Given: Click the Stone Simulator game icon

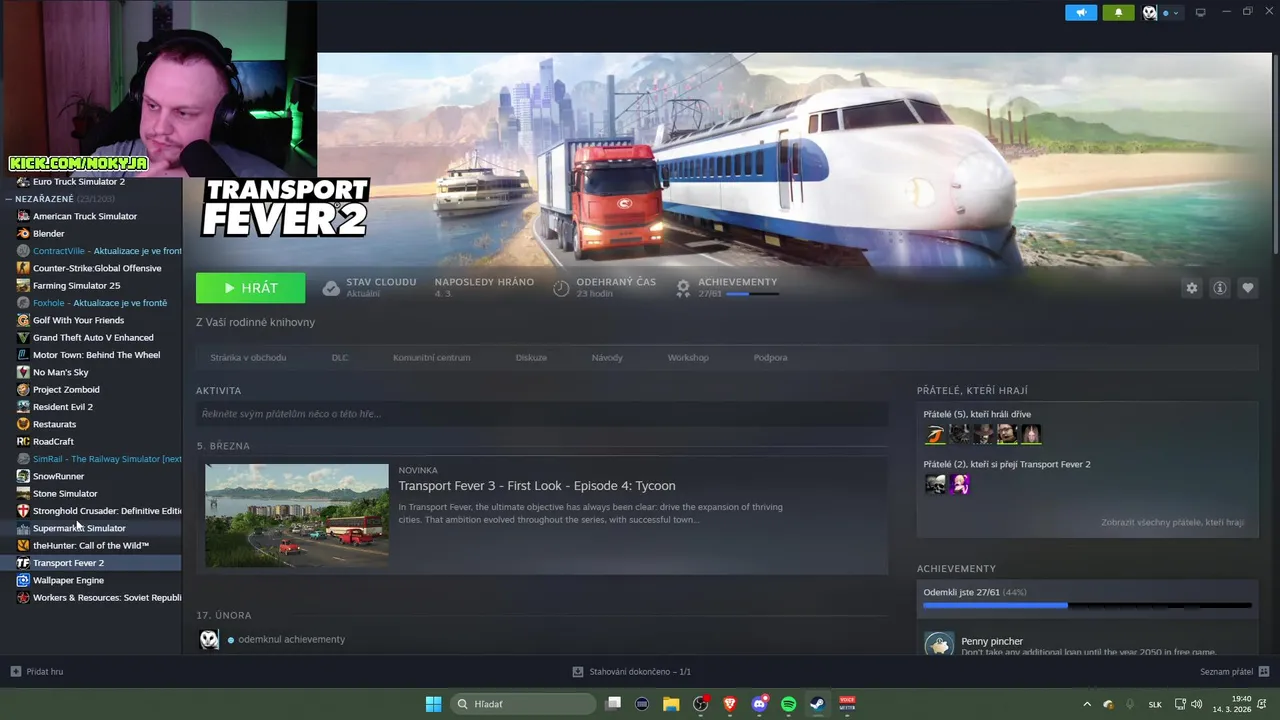Looking at the screenshot, I should (x=23, y=494).
